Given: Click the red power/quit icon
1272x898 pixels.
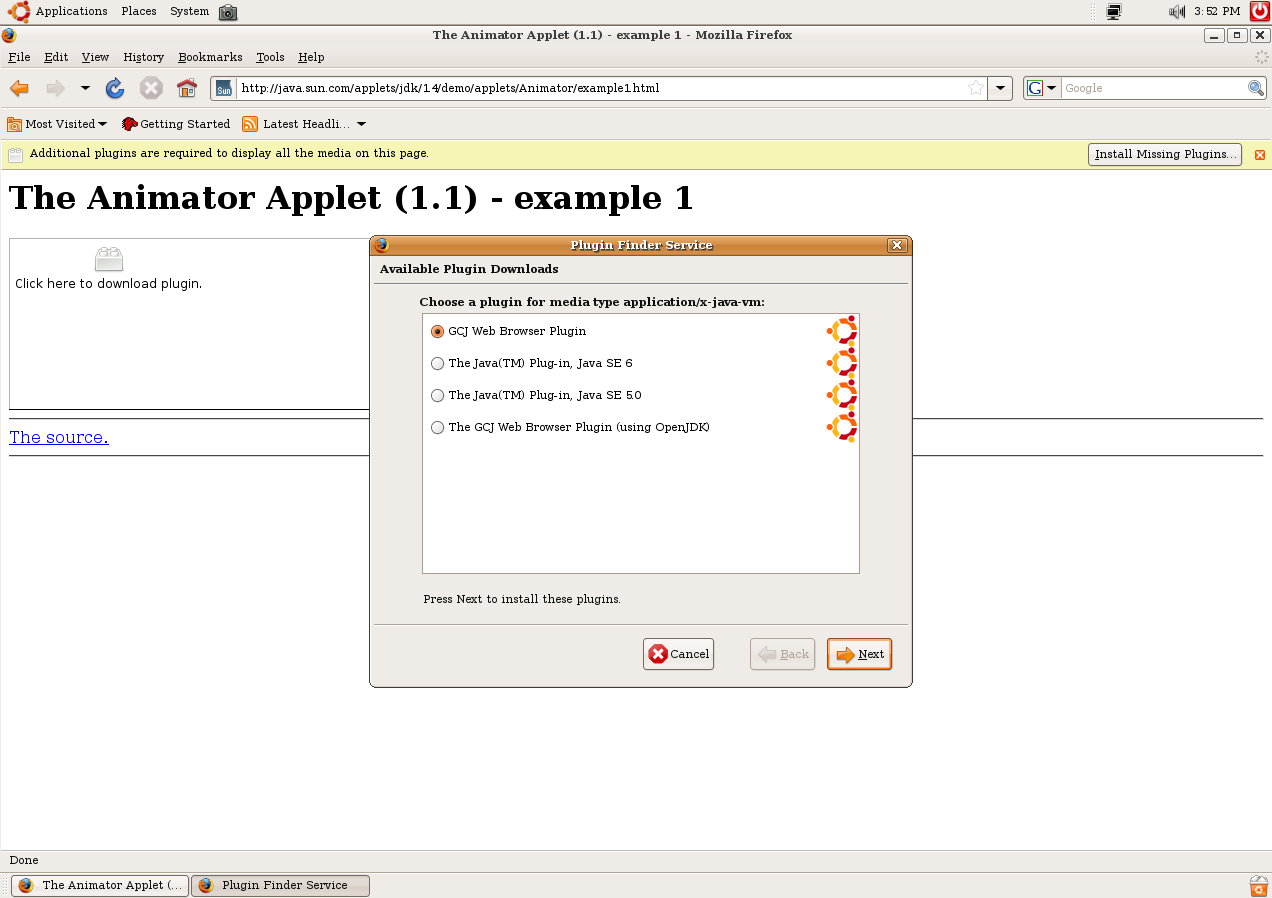Looking at the screenshot, I should [x=1260, y=11].
